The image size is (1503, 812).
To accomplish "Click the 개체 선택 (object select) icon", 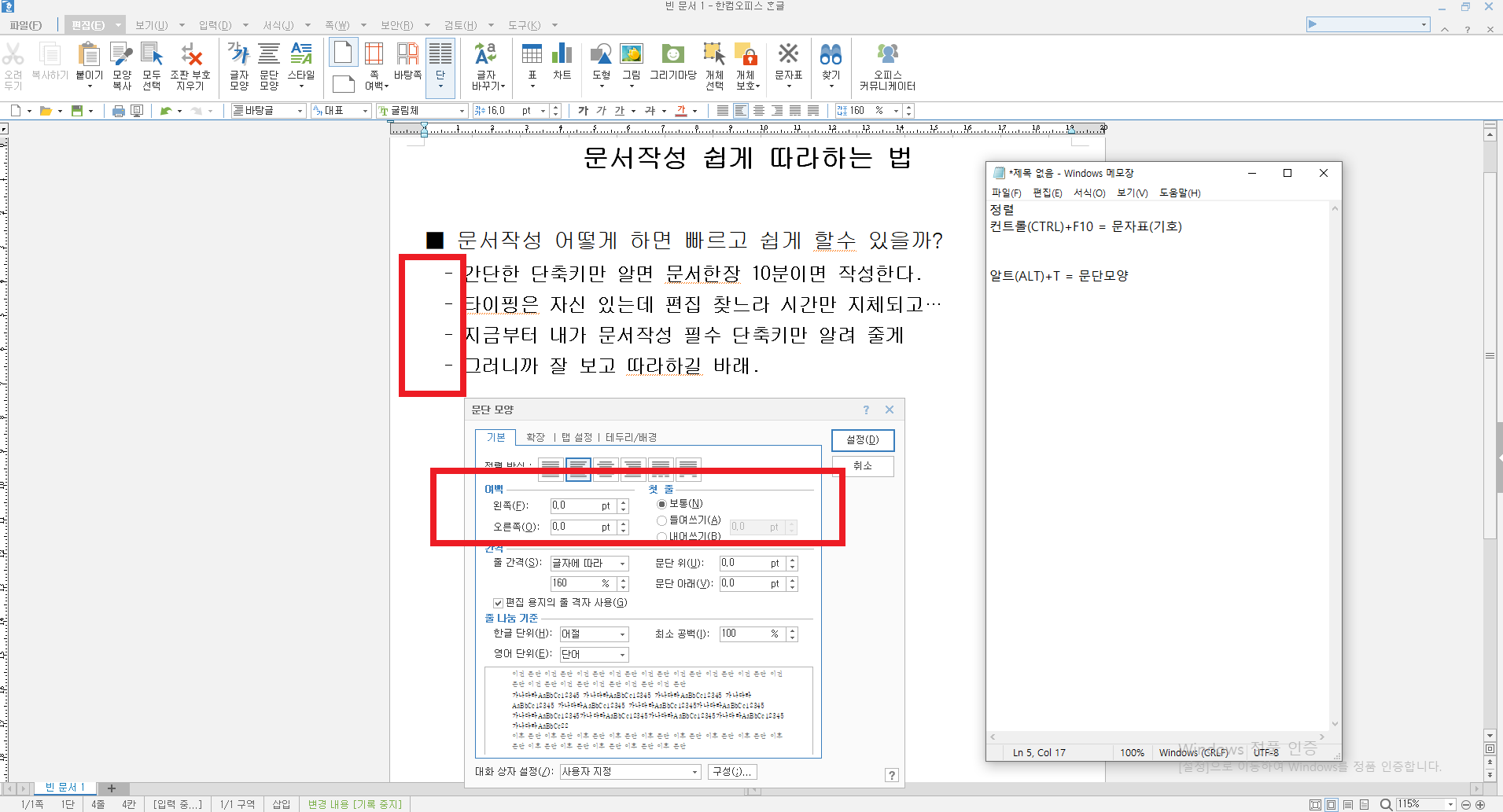I will tap(714, 55).
